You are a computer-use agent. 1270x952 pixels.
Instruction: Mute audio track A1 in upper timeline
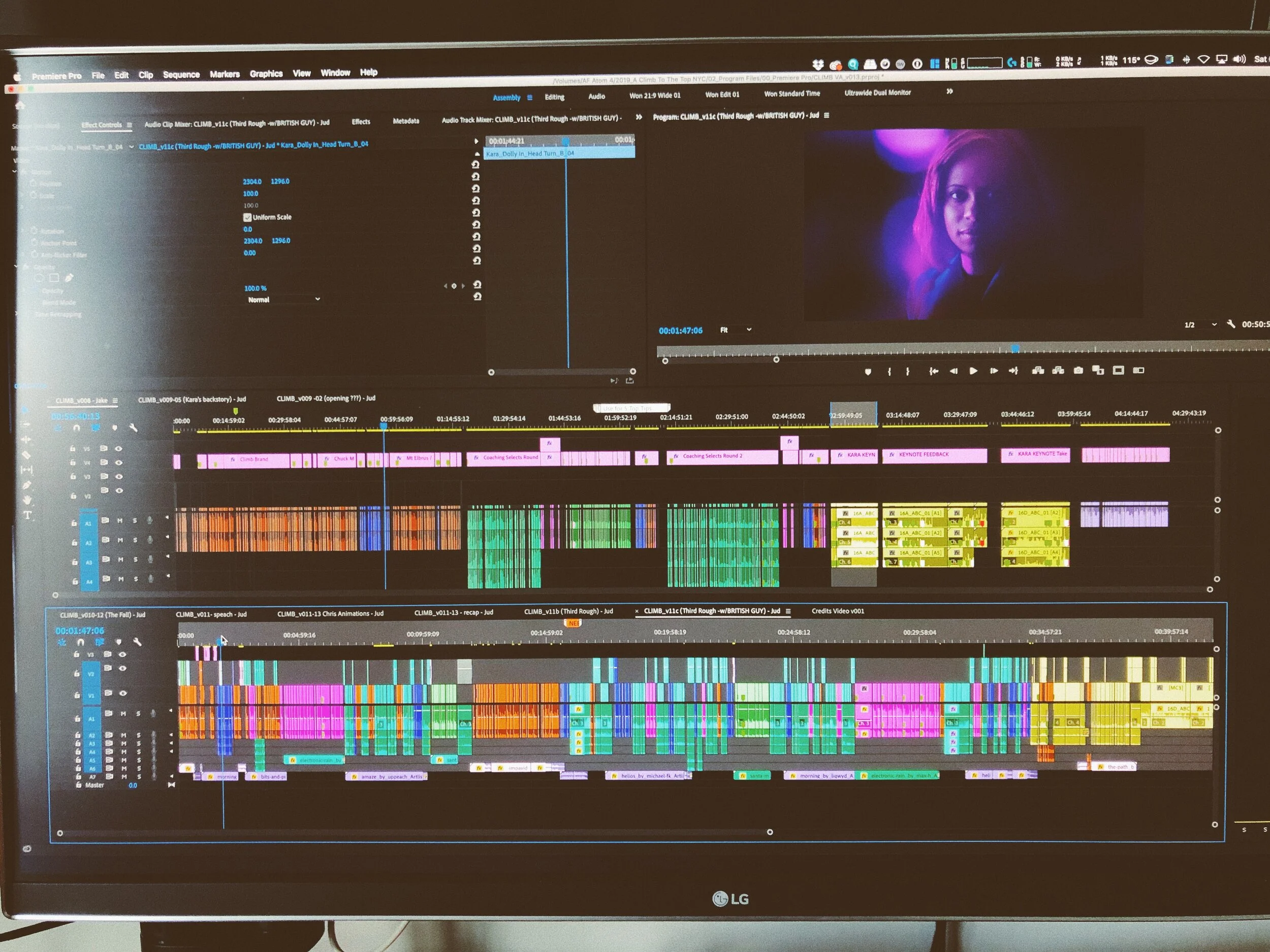pyautogui.click(x=120, y=521)
